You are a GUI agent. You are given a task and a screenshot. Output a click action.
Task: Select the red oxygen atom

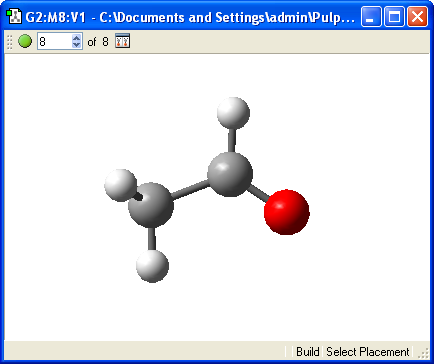point(287,212)
